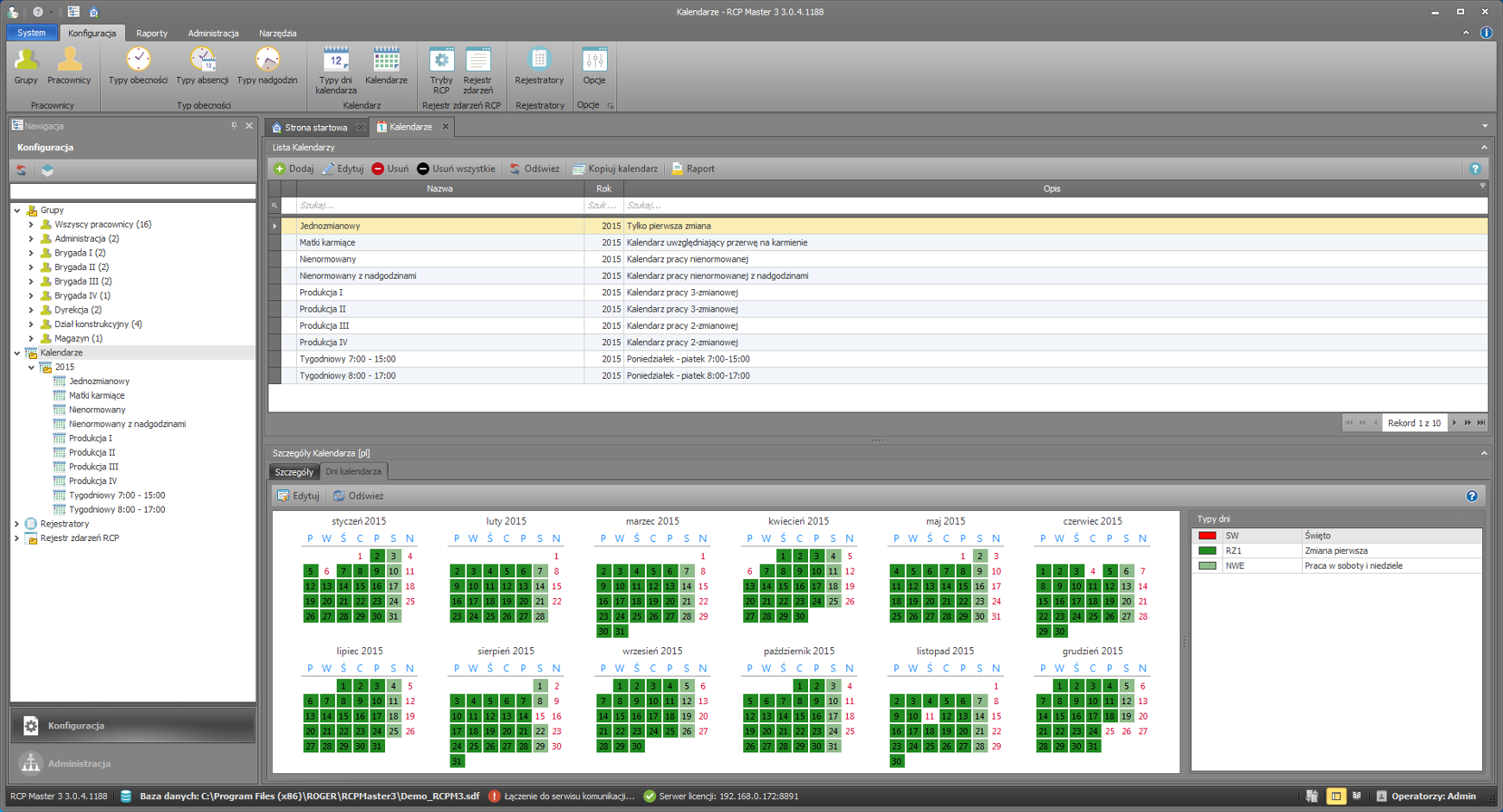Open the Kalendarze ribbon icon
Image resolution: width=1503 pixels, height=812 pixels.
(386, 66)
